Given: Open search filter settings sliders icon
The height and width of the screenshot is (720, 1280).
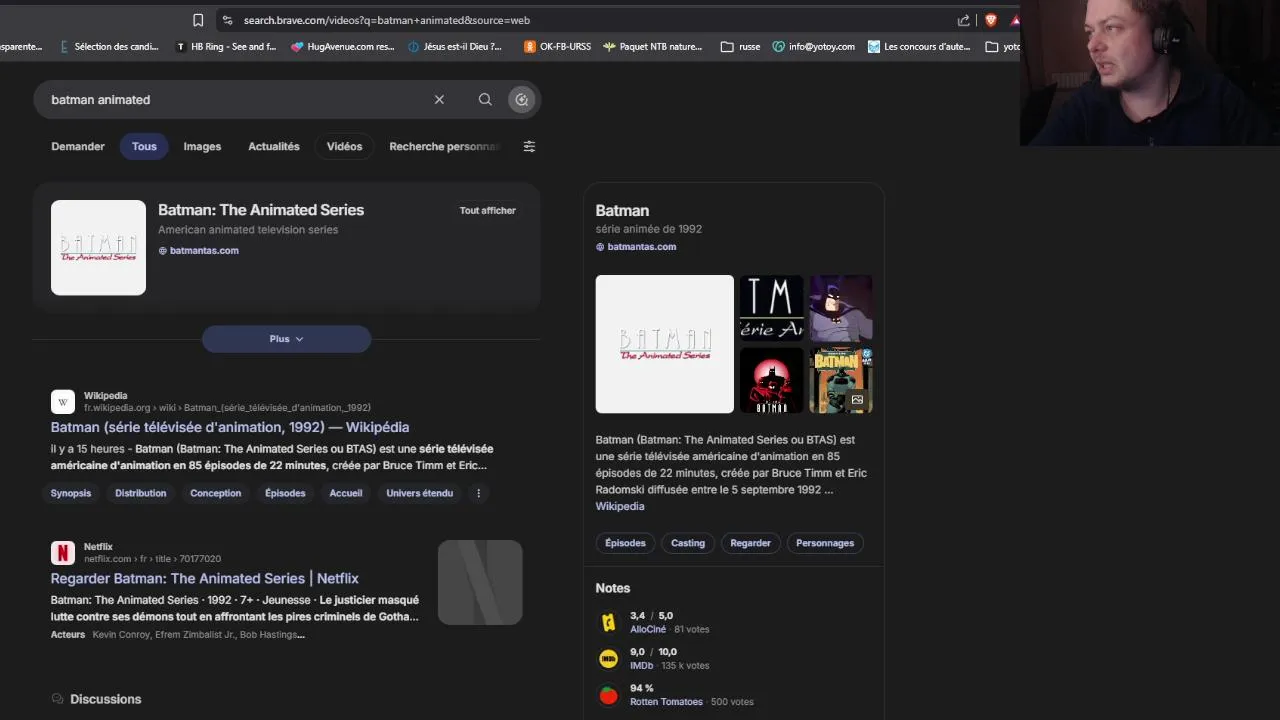Looking at the screenshot, I should (529, 146).
